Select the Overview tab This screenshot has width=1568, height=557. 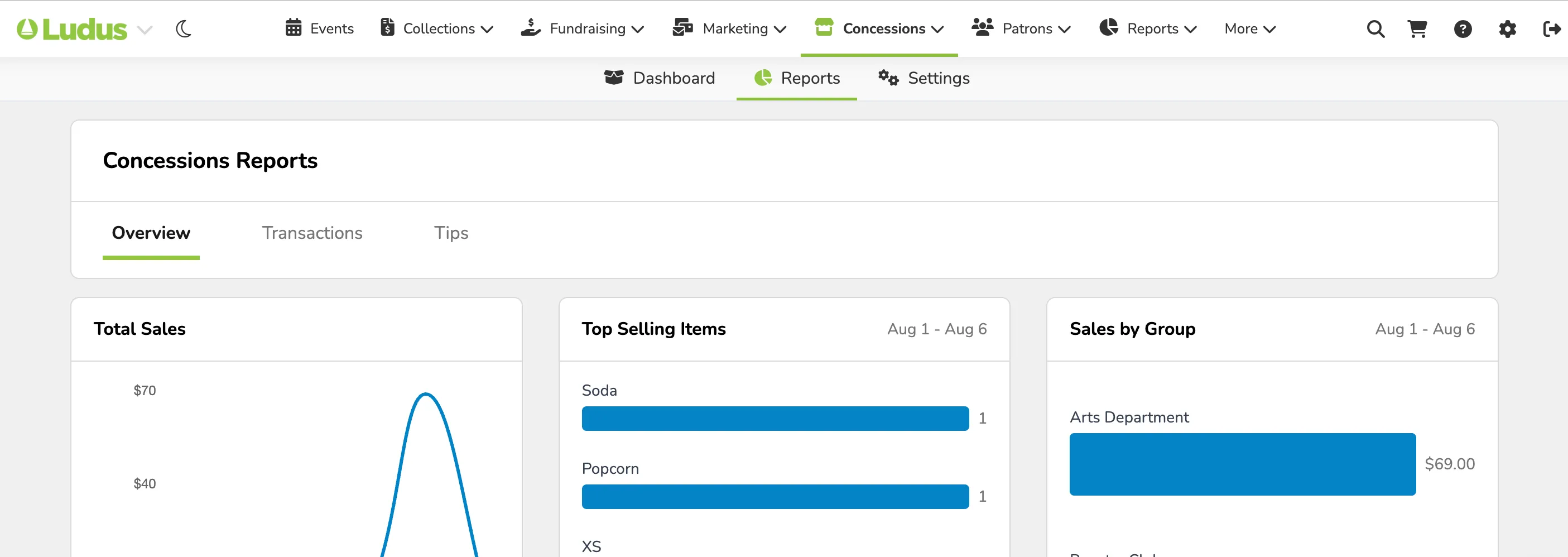click(x=151, y=233)
